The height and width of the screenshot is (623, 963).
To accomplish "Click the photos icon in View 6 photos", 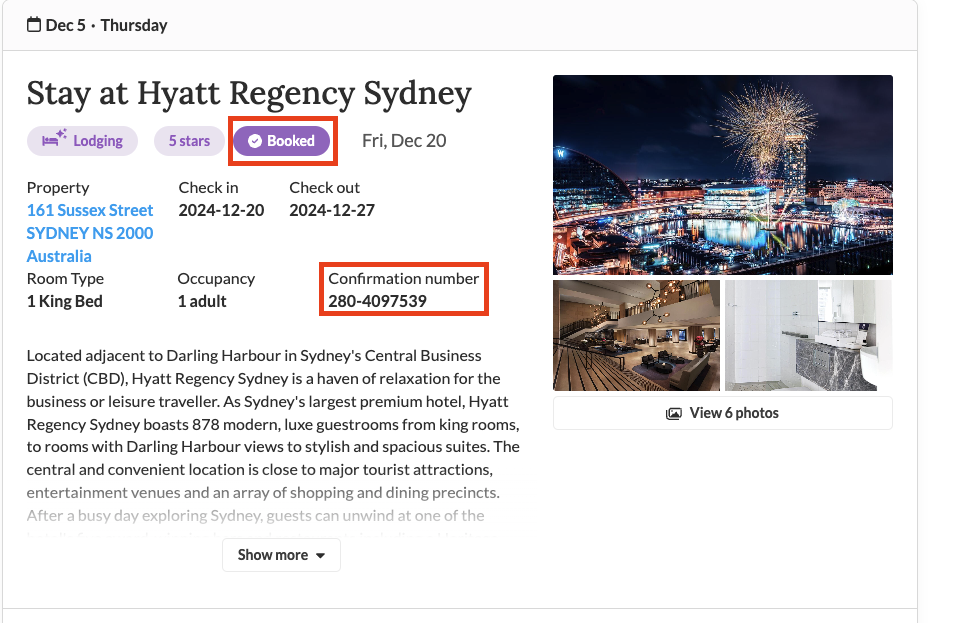I will tap(674, 413).
